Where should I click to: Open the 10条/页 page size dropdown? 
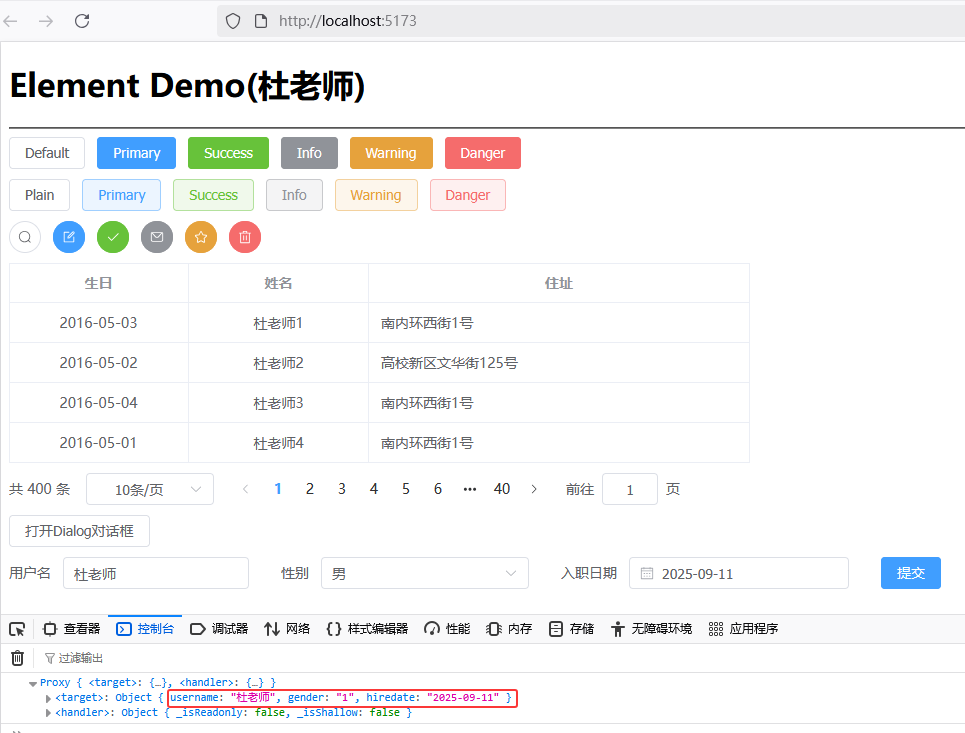coord(150,489)
